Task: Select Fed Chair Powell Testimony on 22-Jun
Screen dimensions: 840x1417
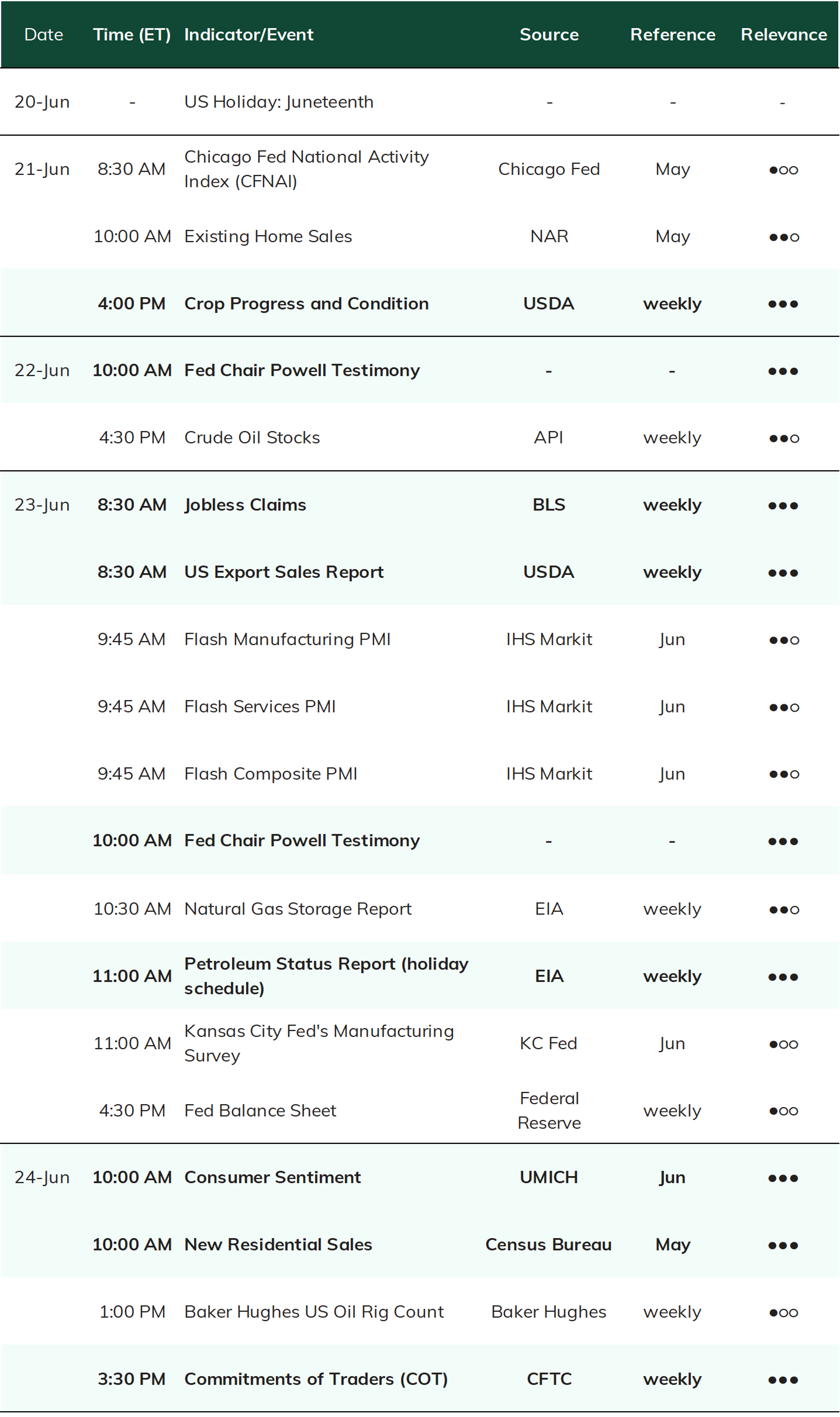Action: tap(302, 370)
